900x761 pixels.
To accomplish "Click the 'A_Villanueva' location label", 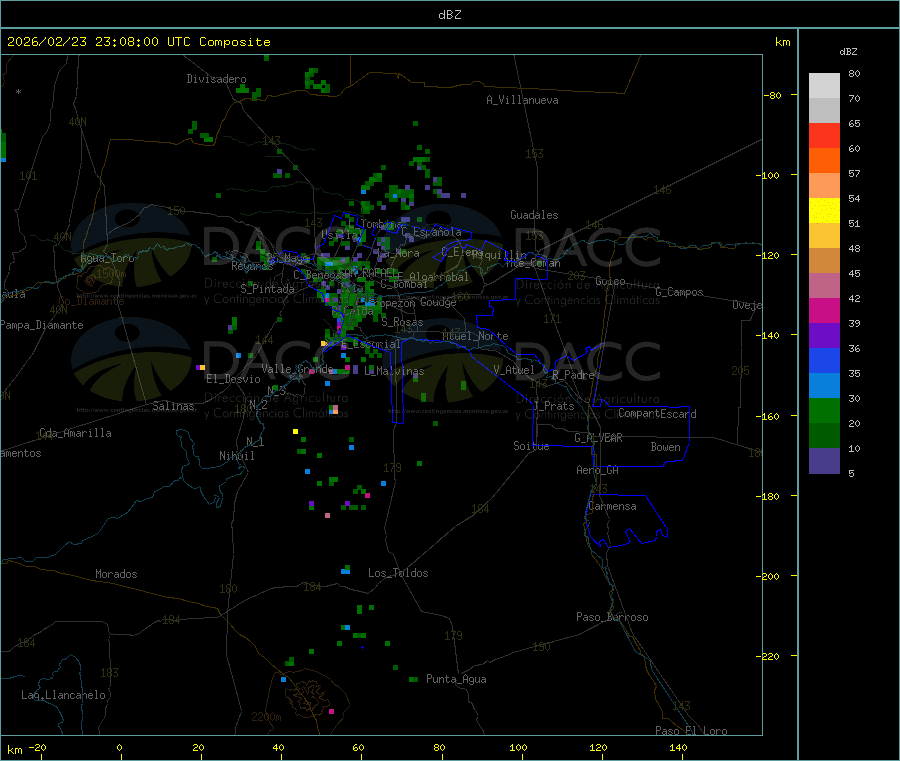I will tap(522, 100).
